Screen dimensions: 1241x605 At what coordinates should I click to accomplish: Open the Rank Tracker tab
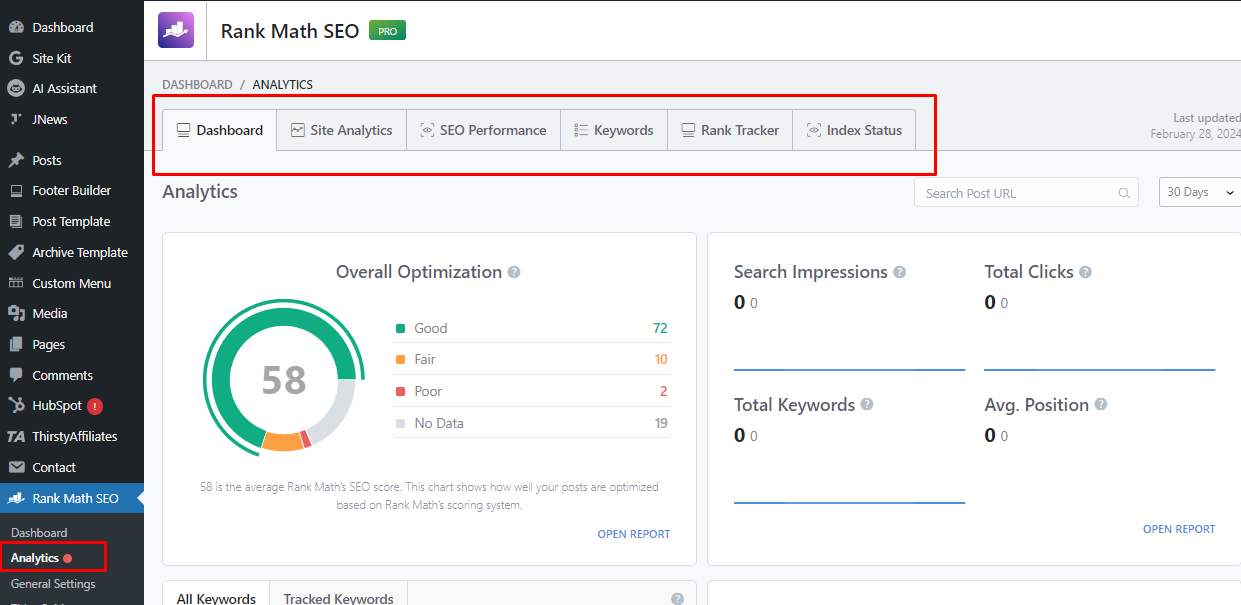point(730,130)
